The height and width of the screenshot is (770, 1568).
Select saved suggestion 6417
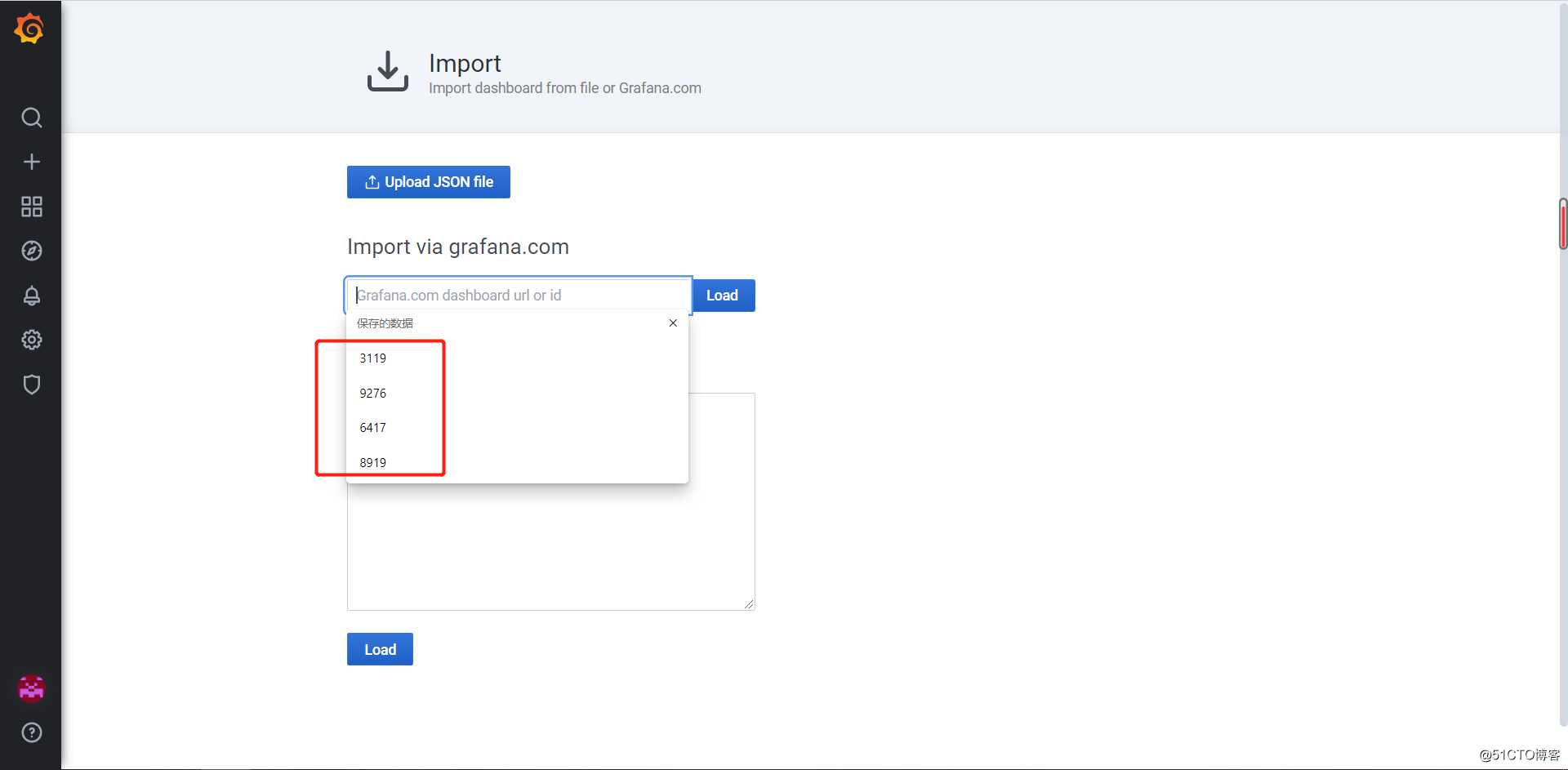[517, 428]
